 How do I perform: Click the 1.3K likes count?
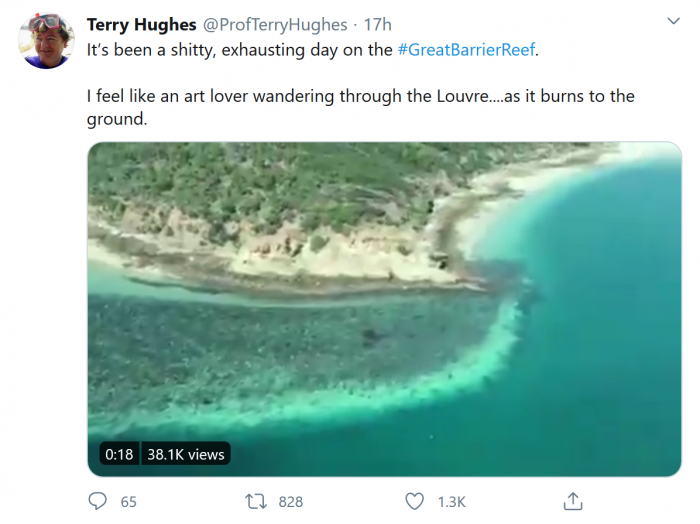[x=452, y=502]
